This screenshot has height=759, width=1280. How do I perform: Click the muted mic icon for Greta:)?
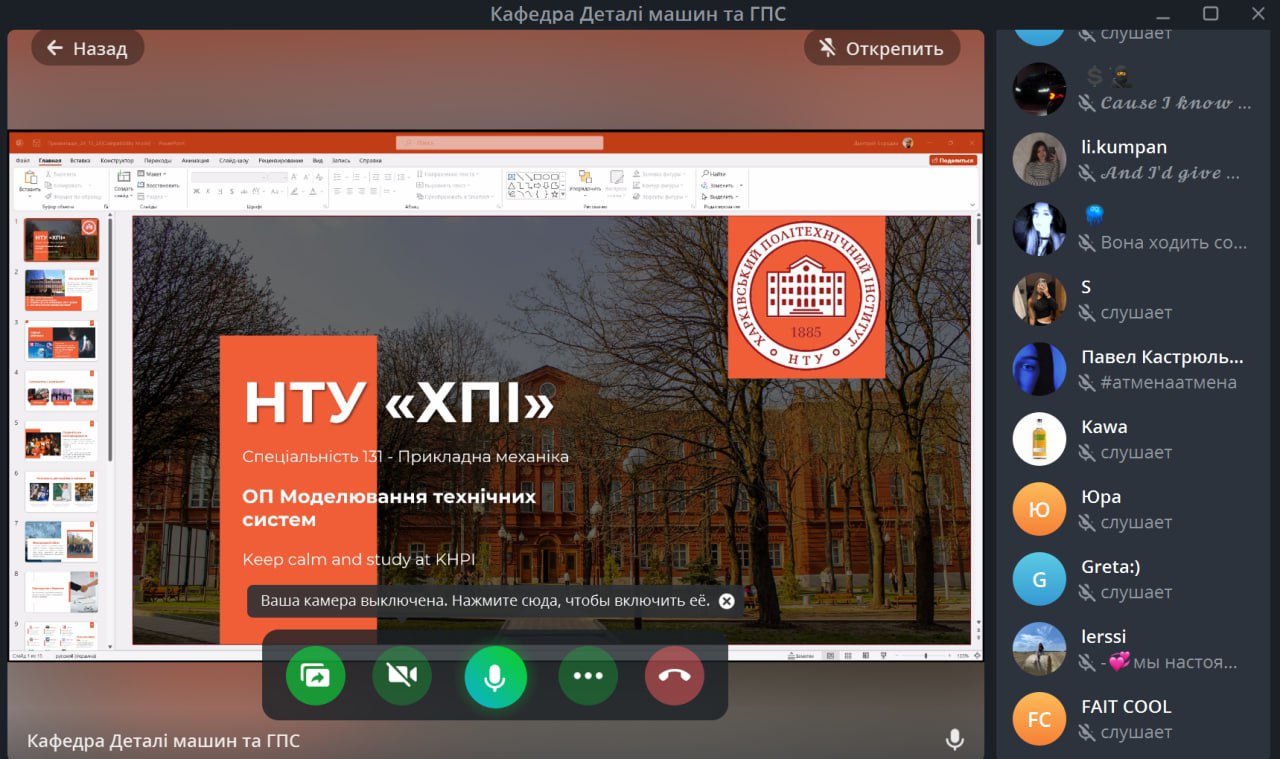coord(1087,593)
